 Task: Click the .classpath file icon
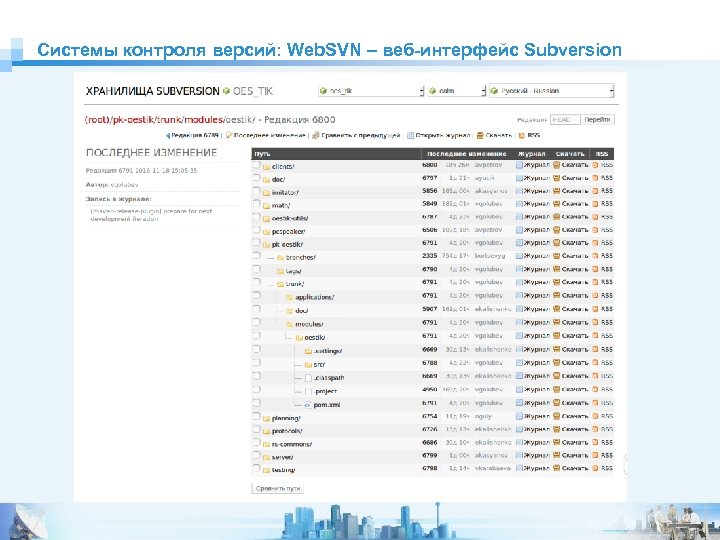tap(309, 378)
